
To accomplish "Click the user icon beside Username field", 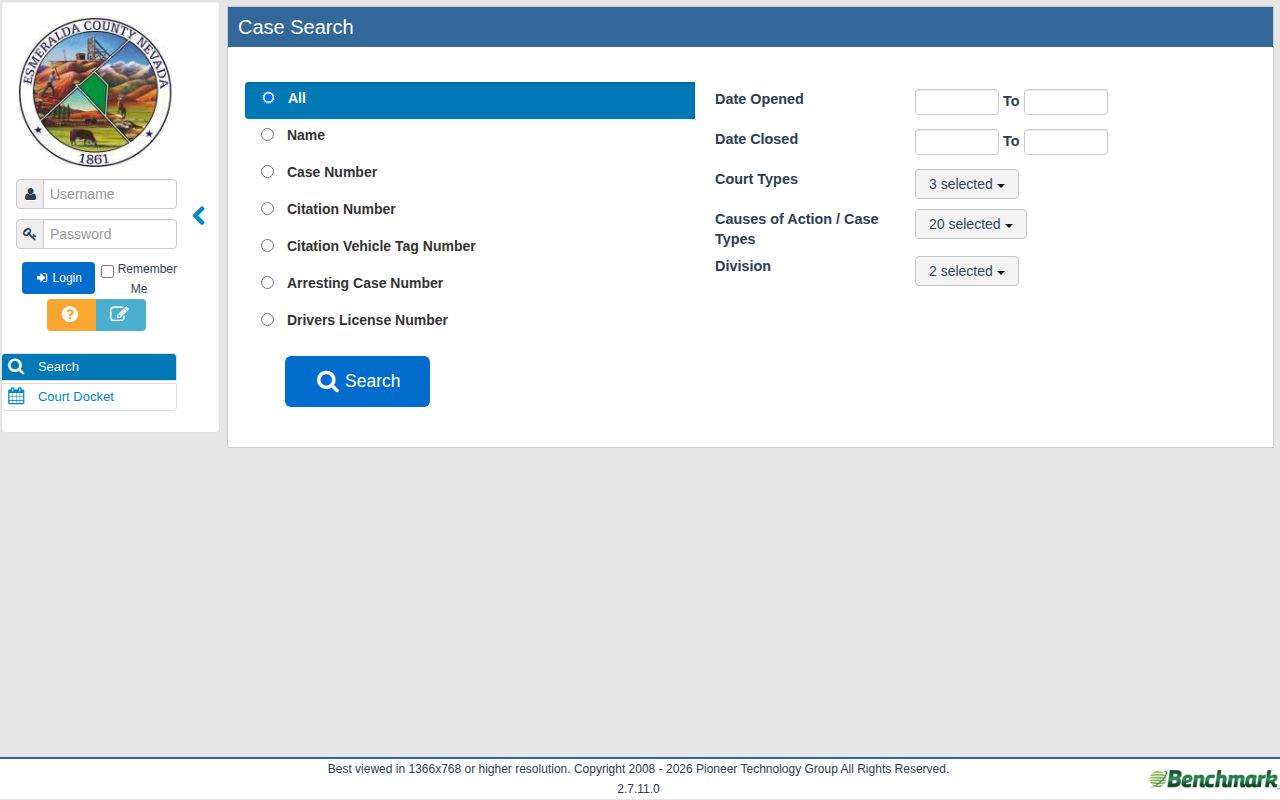I will click(30, 194).
